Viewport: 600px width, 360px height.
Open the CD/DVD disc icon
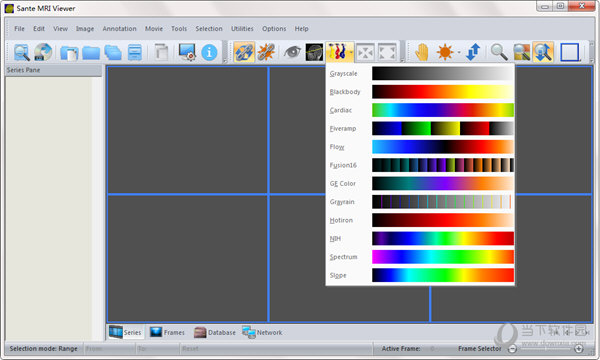pos(42,52)
